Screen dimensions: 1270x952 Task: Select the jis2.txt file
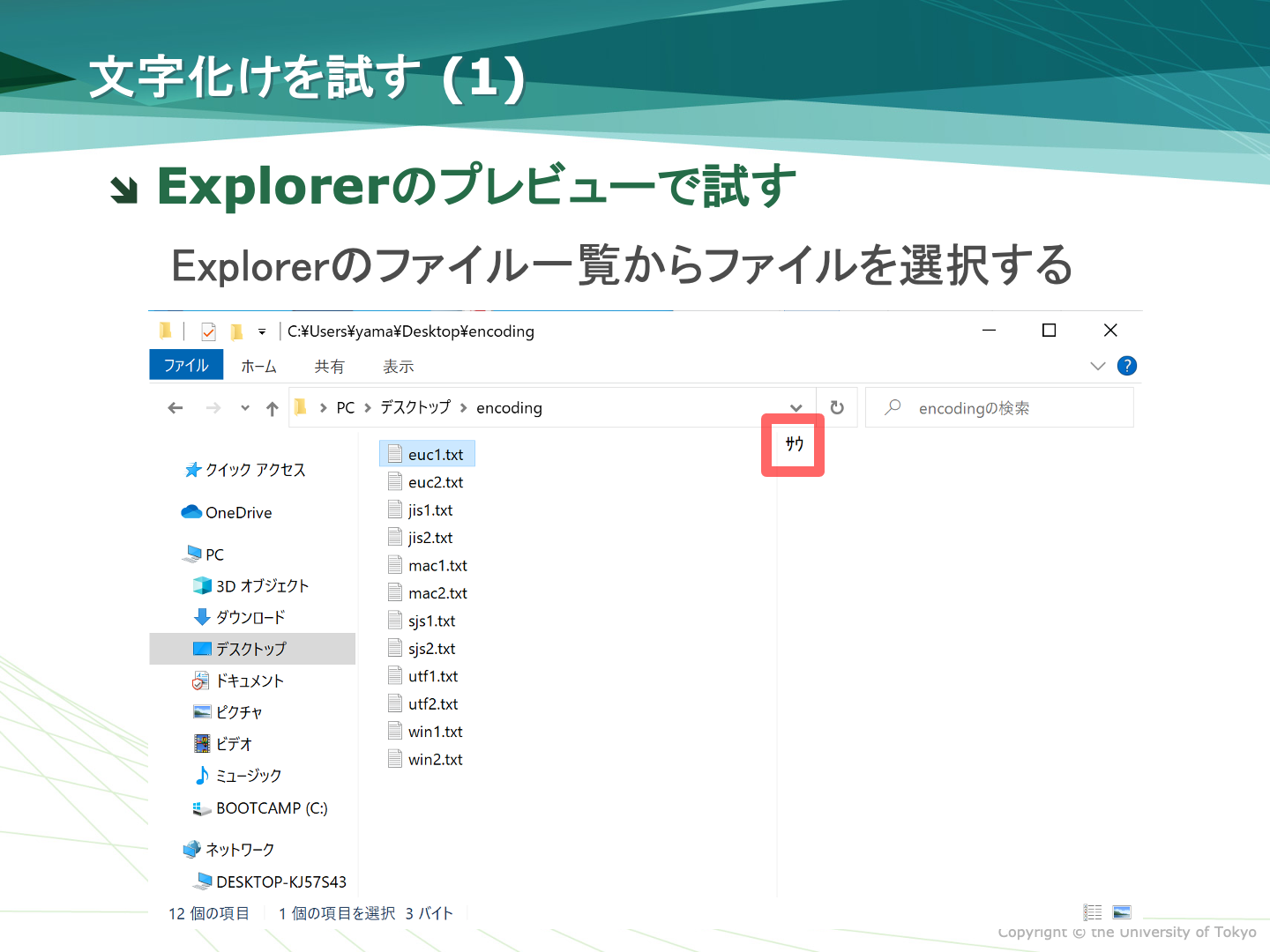point(421,538)
